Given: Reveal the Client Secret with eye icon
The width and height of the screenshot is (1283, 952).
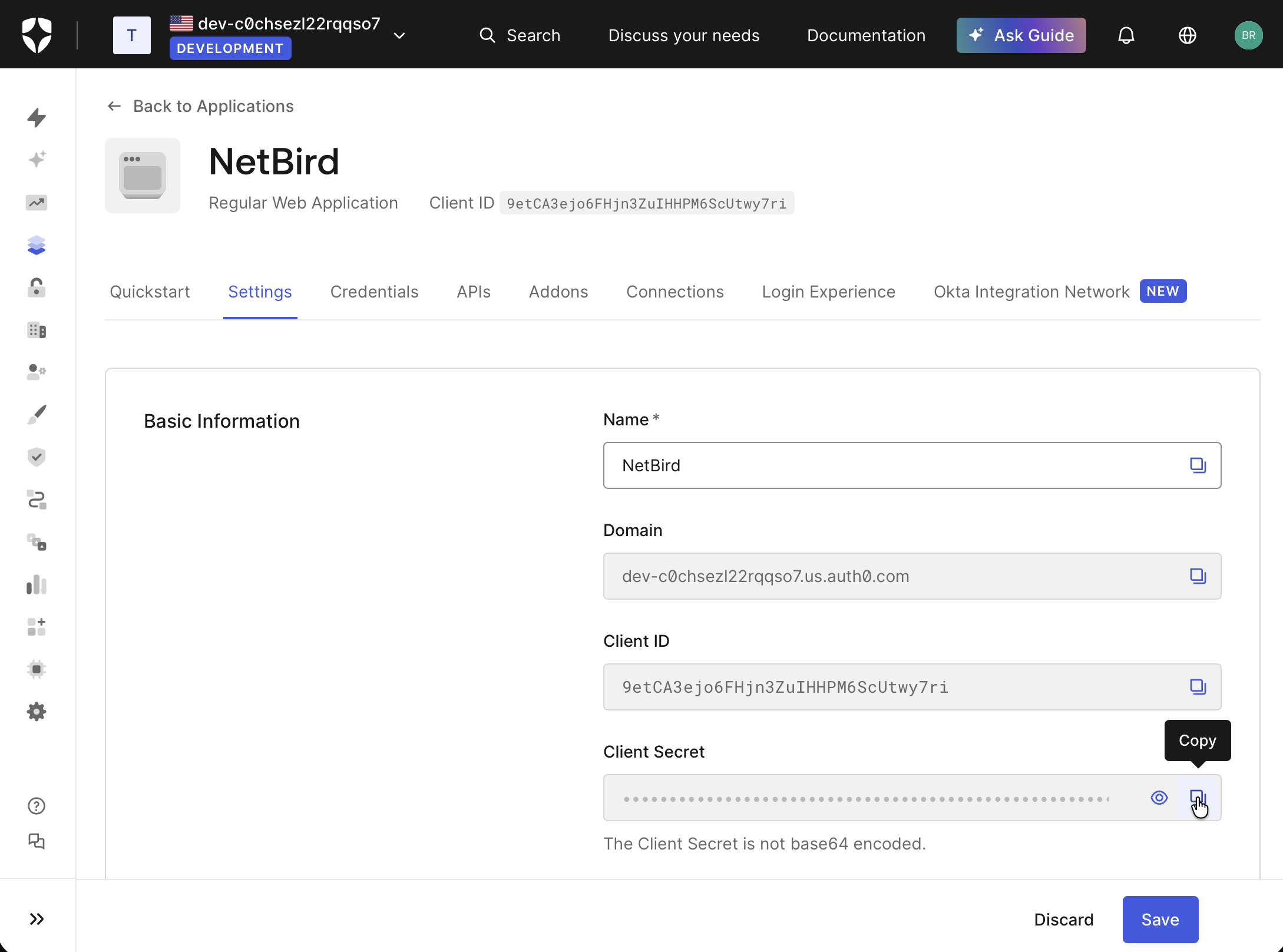Looking at the screenshot, I should [1159, 798].
